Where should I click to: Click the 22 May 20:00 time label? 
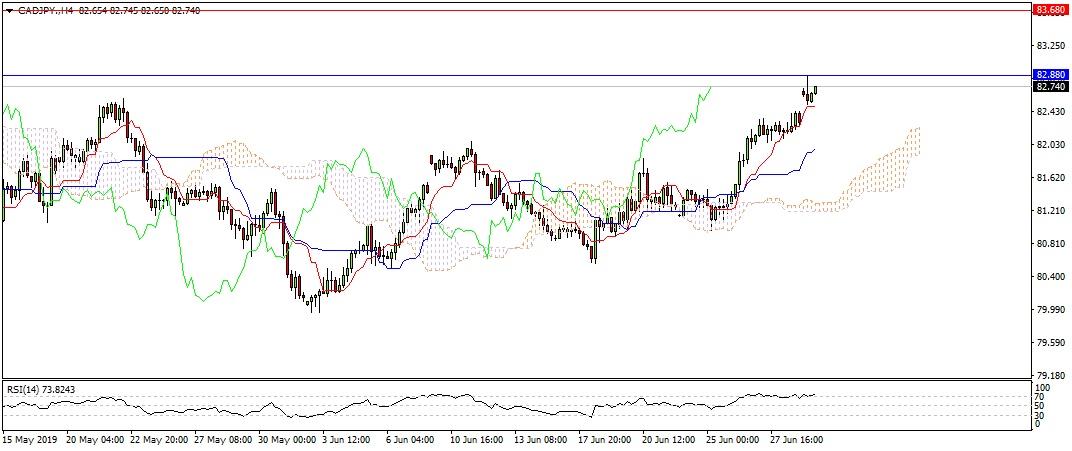click(x=158, y=439)
